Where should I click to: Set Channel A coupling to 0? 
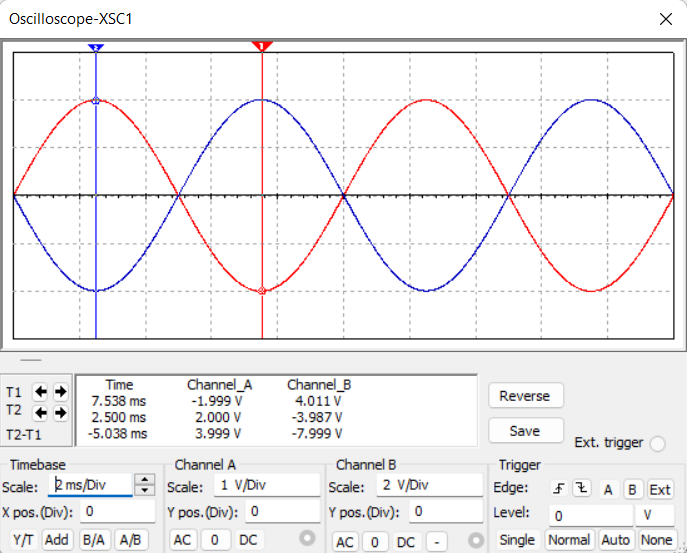[x=215, y=540]
